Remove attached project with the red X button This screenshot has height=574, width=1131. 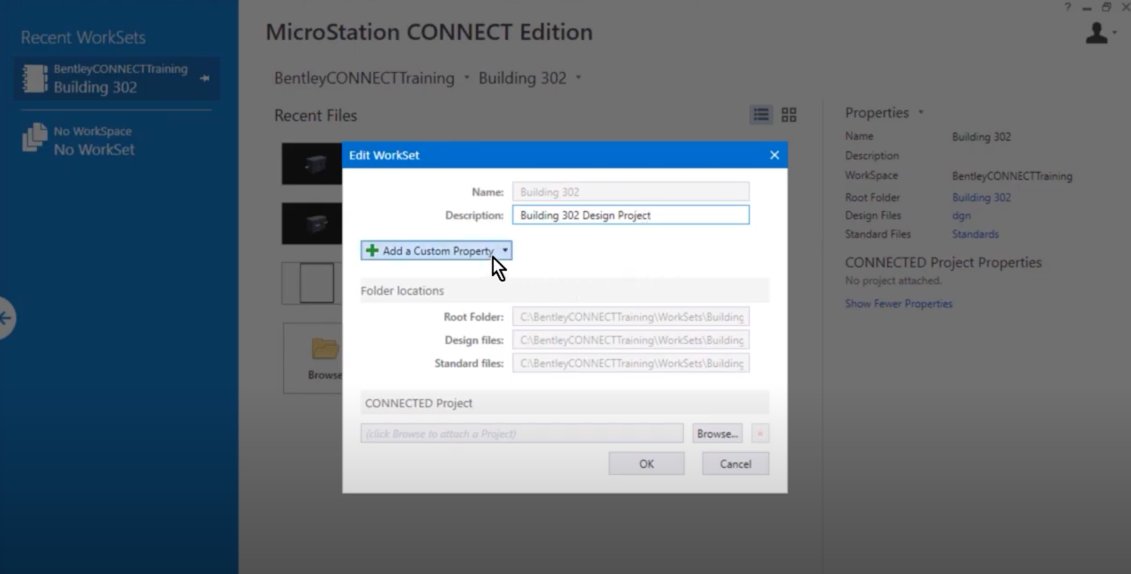tap(760, 433)
